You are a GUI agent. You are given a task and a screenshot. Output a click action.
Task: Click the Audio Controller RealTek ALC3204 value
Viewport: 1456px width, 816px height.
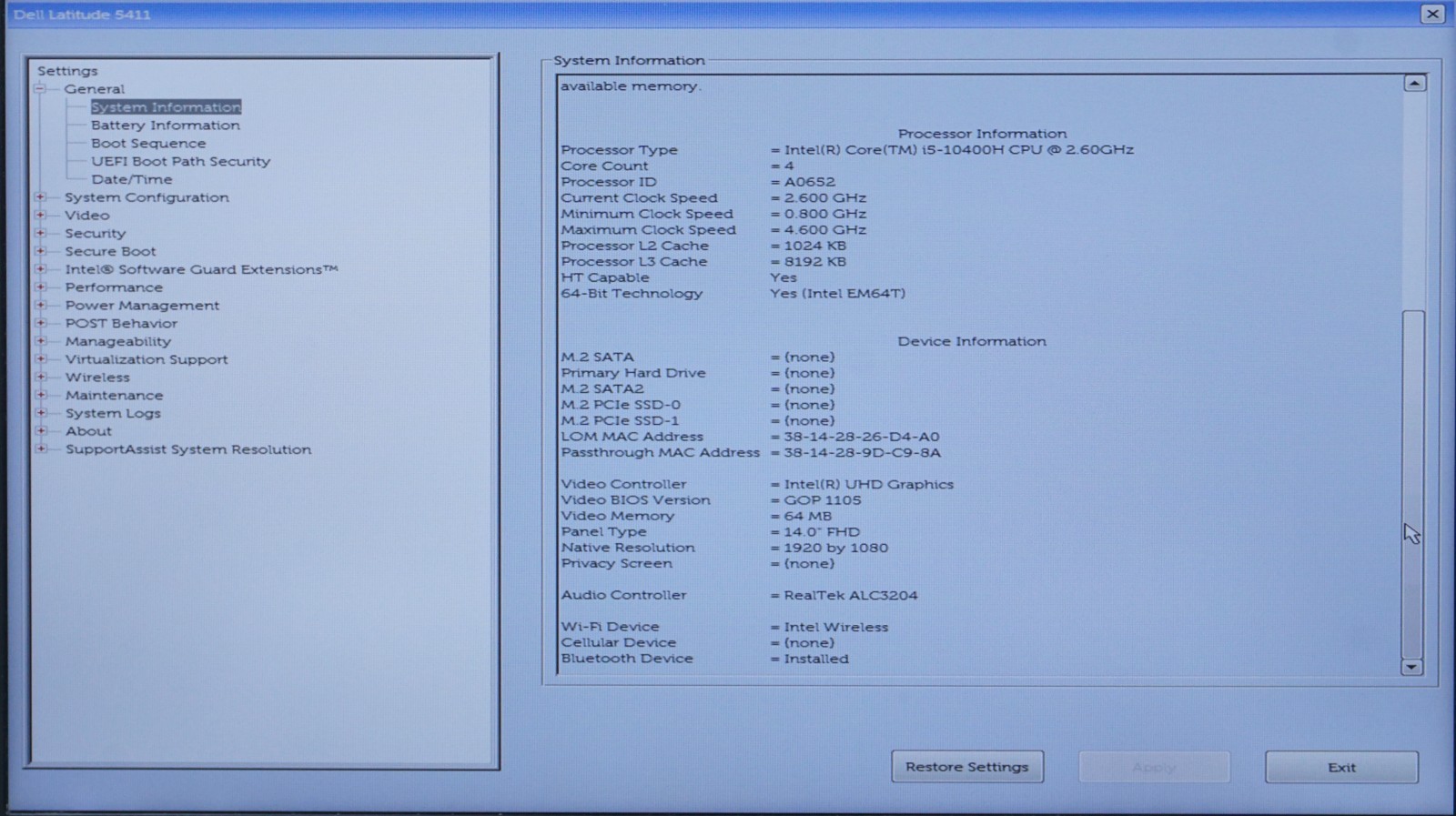coord(851,596)
